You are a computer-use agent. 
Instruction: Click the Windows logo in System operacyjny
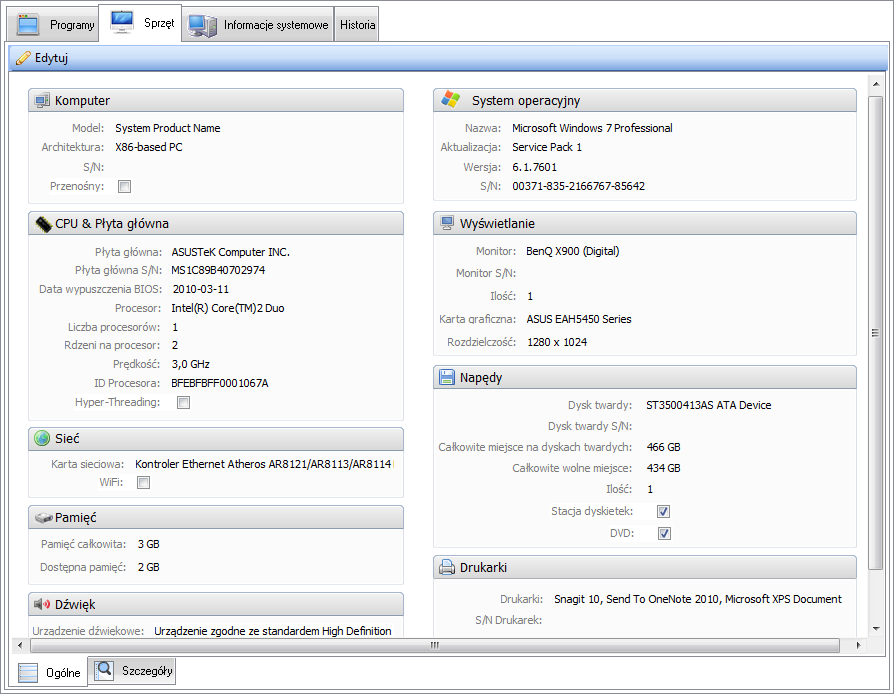pos(451,99)
